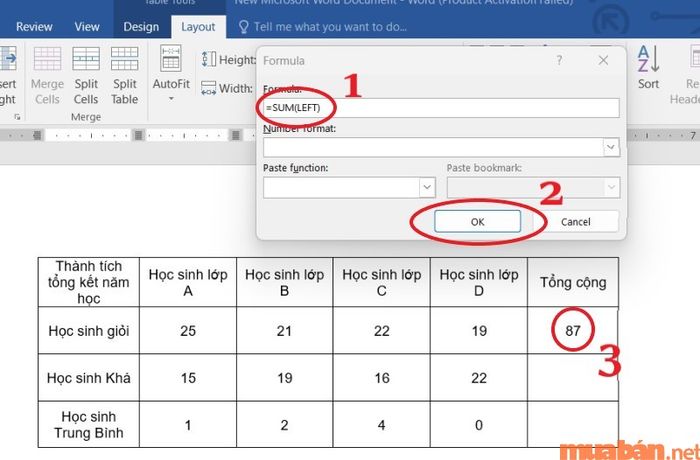Click the 'Học sinh Khá' row label
Image resolution: width=700 pixels, height=460 pixels.
point(89,378)
